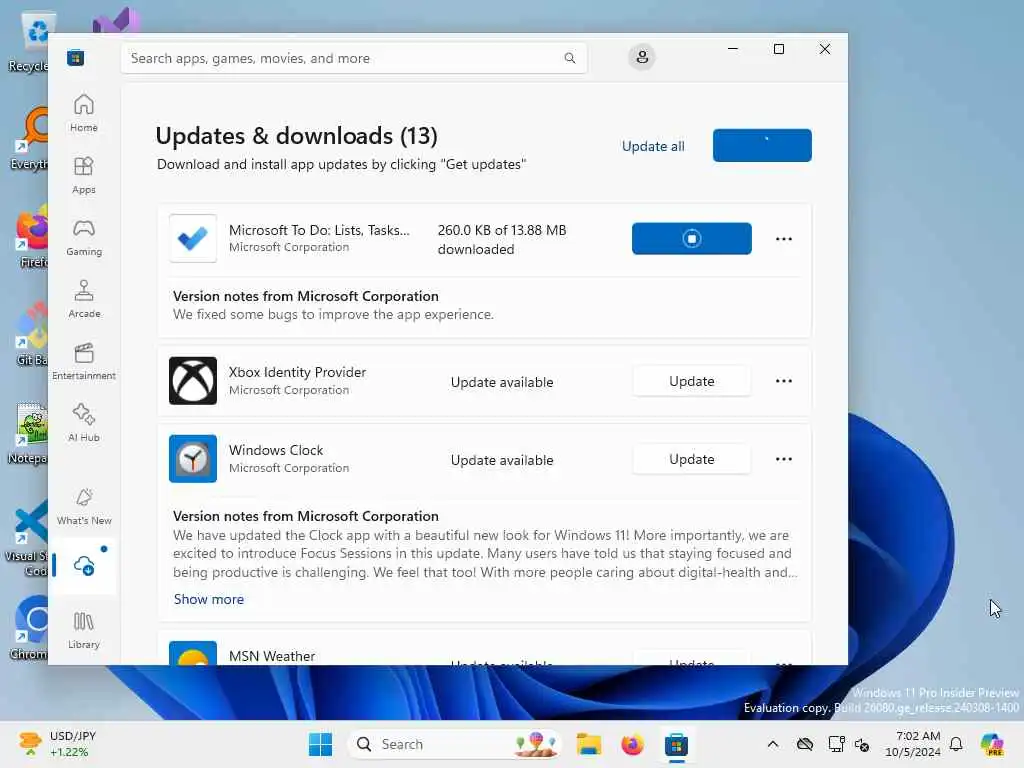Open more options for Windows Clock
The width and height of the screenshot is (1024, 768).
coord(784,459)
